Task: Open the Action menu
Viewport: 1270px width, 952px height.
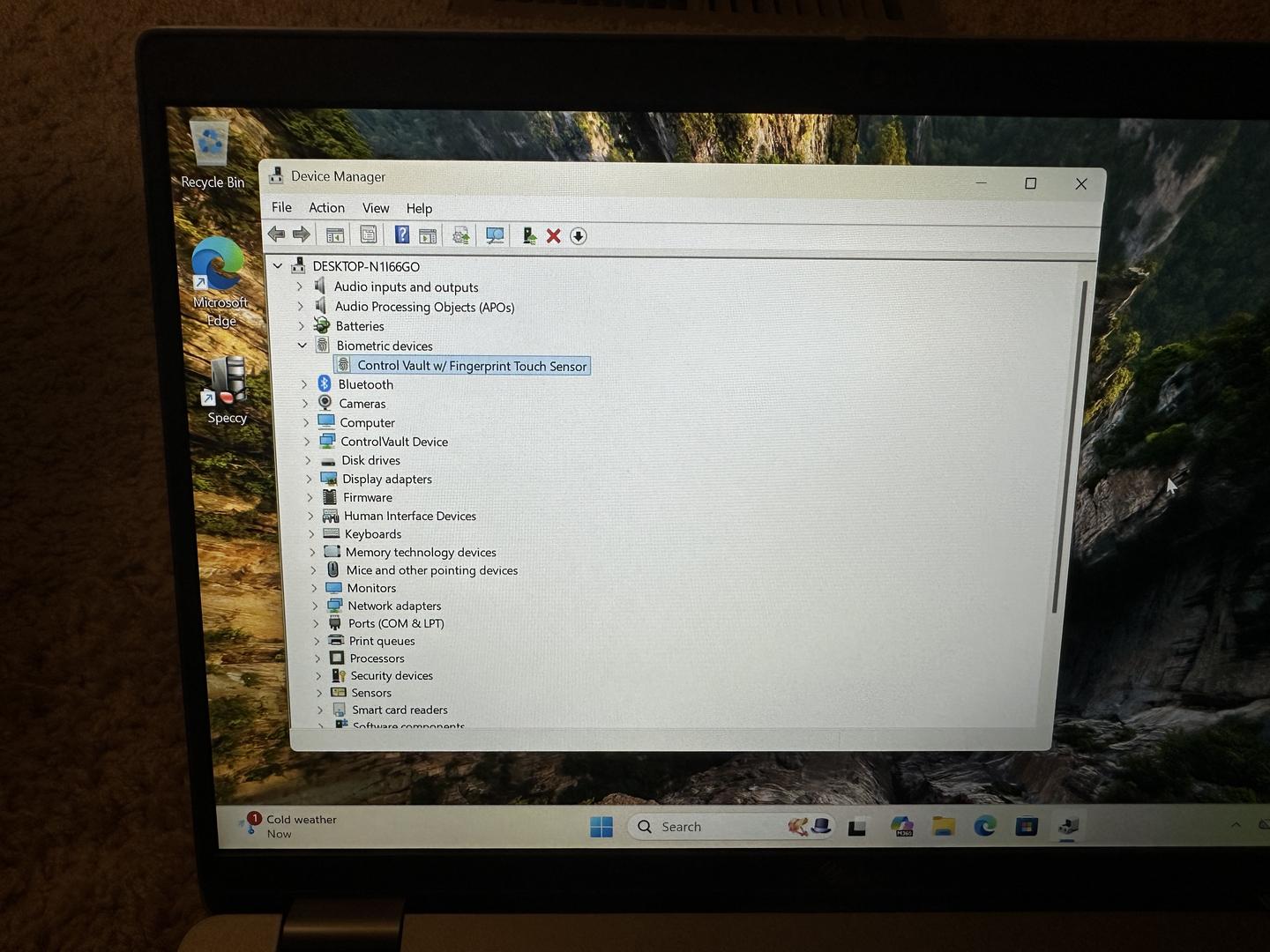Action: (326, 208)
